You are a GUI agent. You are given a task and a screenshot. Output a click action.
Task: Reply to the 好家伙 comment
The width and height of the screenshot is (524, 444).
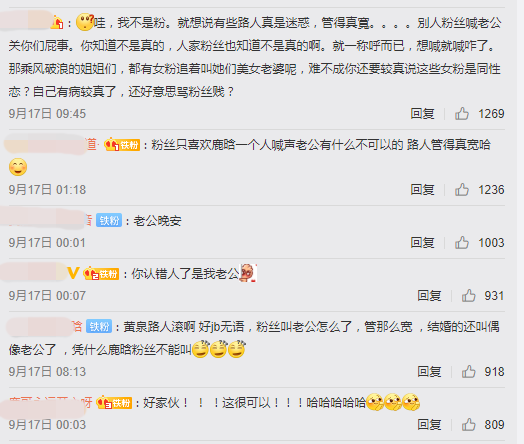point(429,425)
